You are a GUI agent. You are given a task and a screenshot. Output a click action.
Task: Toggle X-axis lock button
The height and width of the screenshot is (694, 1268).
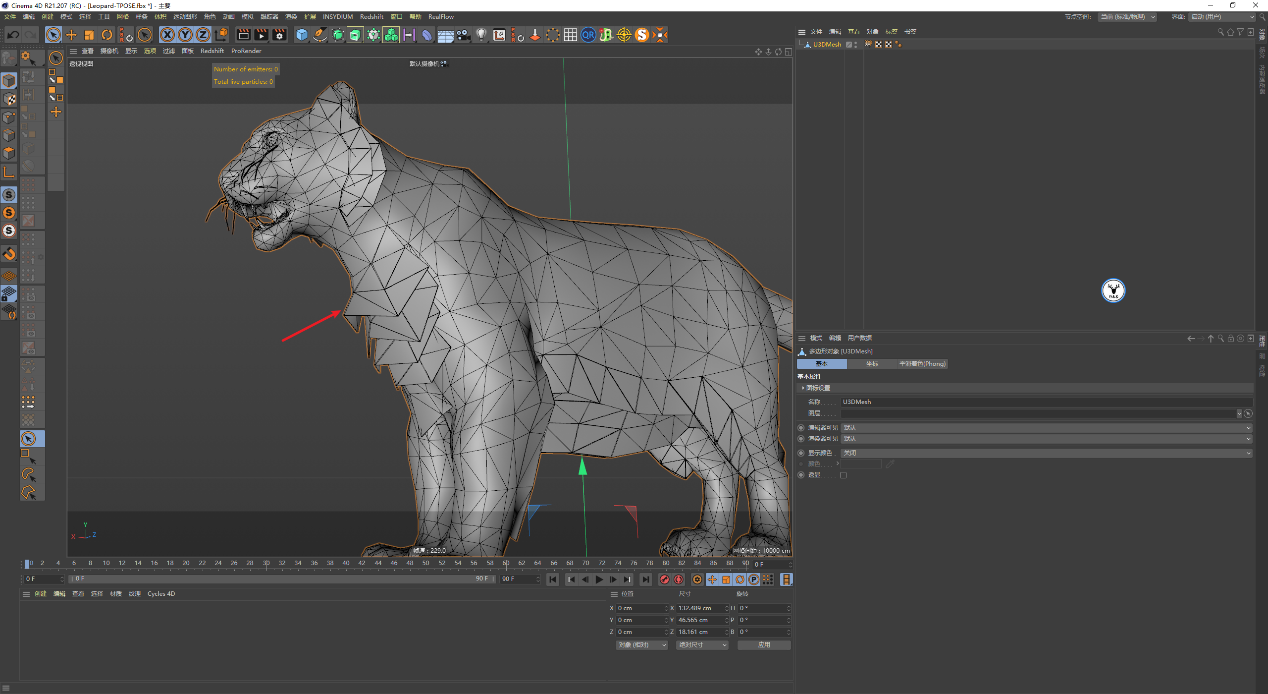click(x=167, y=35)
